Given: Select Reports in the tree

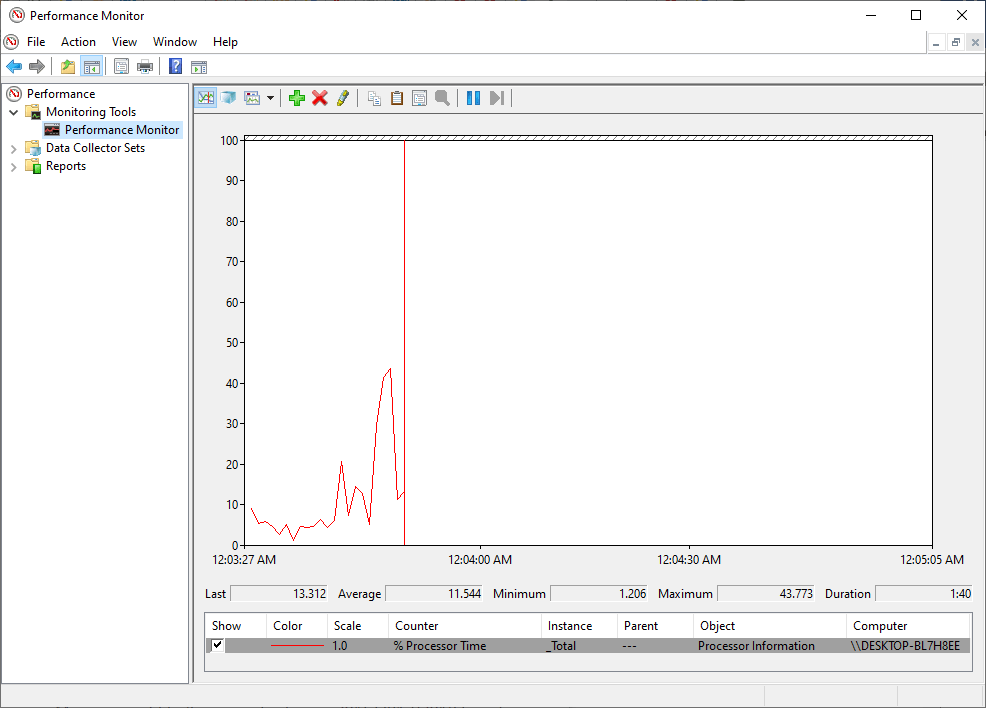Looking at the screenshot, I should (65, 166).
